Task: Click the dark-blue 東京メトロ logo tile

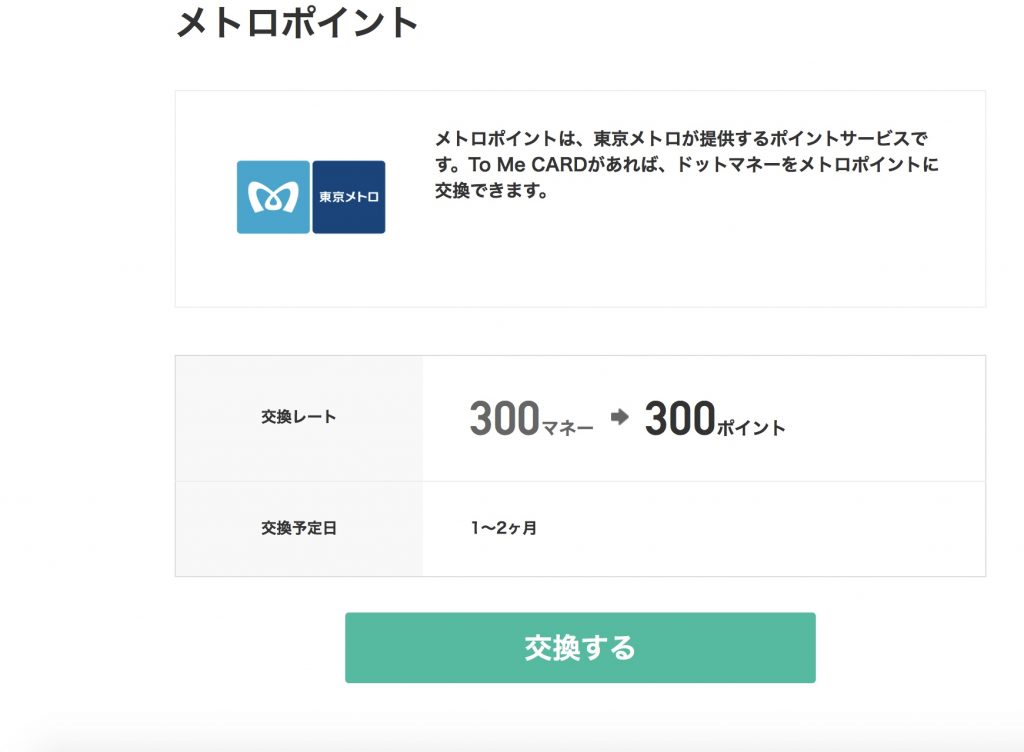Action: 349,197
